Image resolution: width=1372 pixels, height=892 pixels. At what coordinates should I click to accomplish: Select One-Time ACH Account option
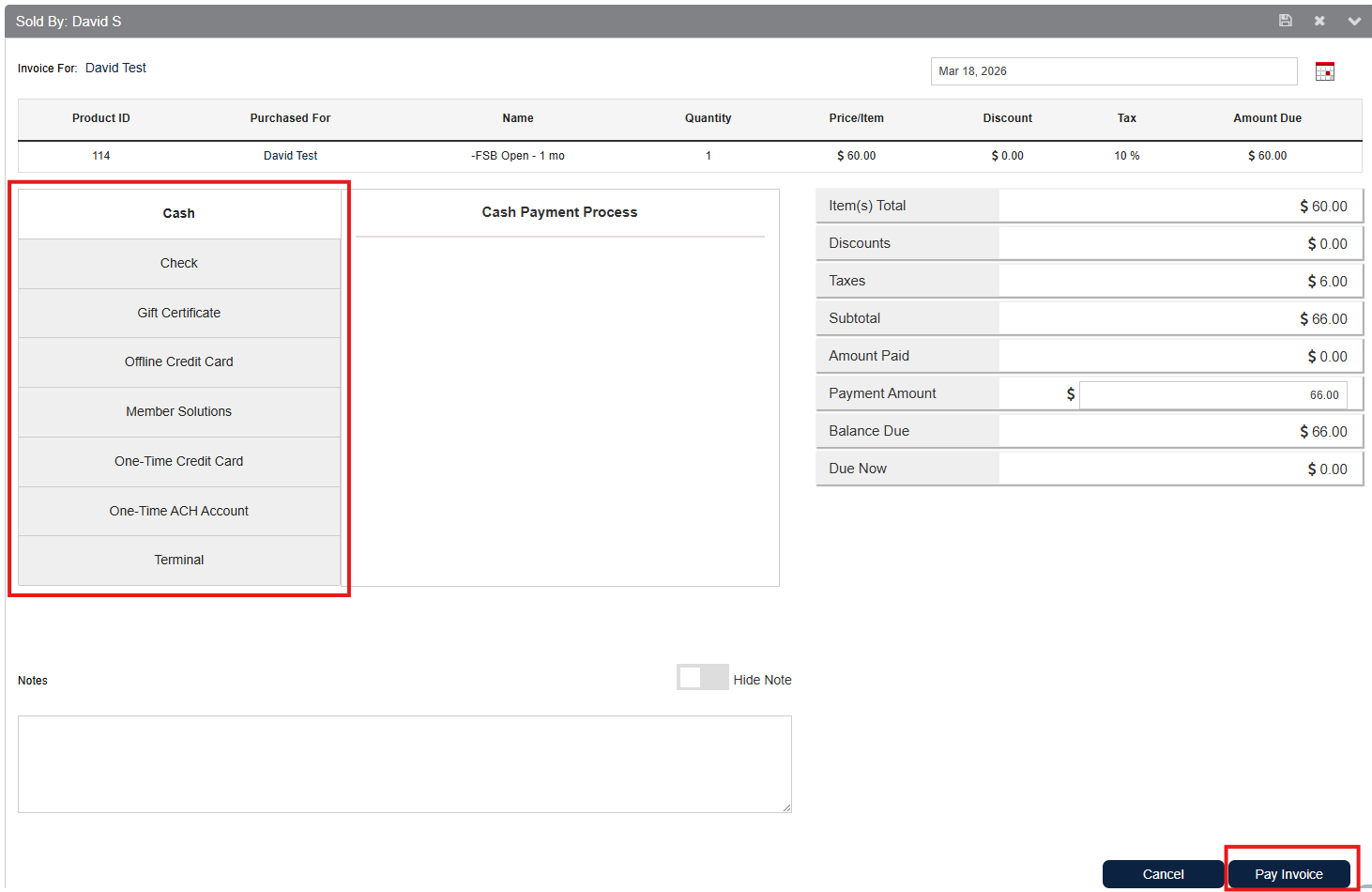[x=179, y=511]
